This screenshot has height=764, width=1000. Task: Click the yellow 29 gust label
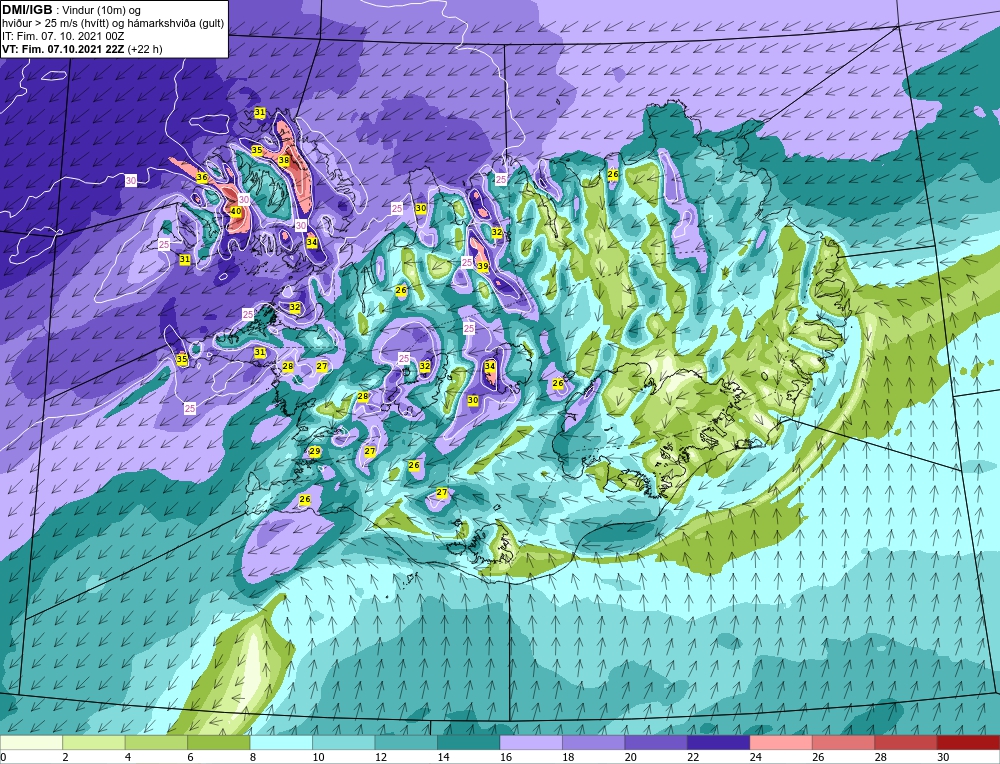click(314, 452)
